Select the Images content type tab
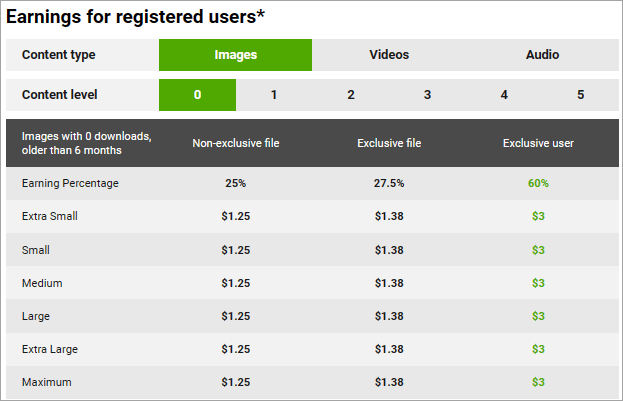 (235, 55)
